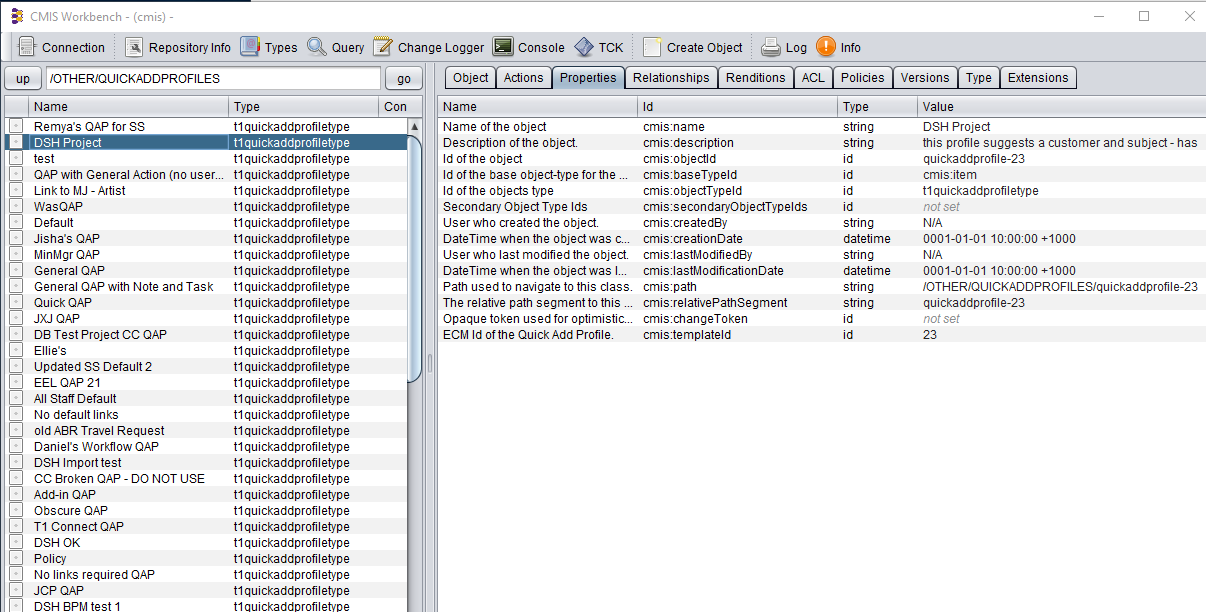Click the CMIS Workbench title bar icon
Screen dimensions: 1206x612
(16, 16)
